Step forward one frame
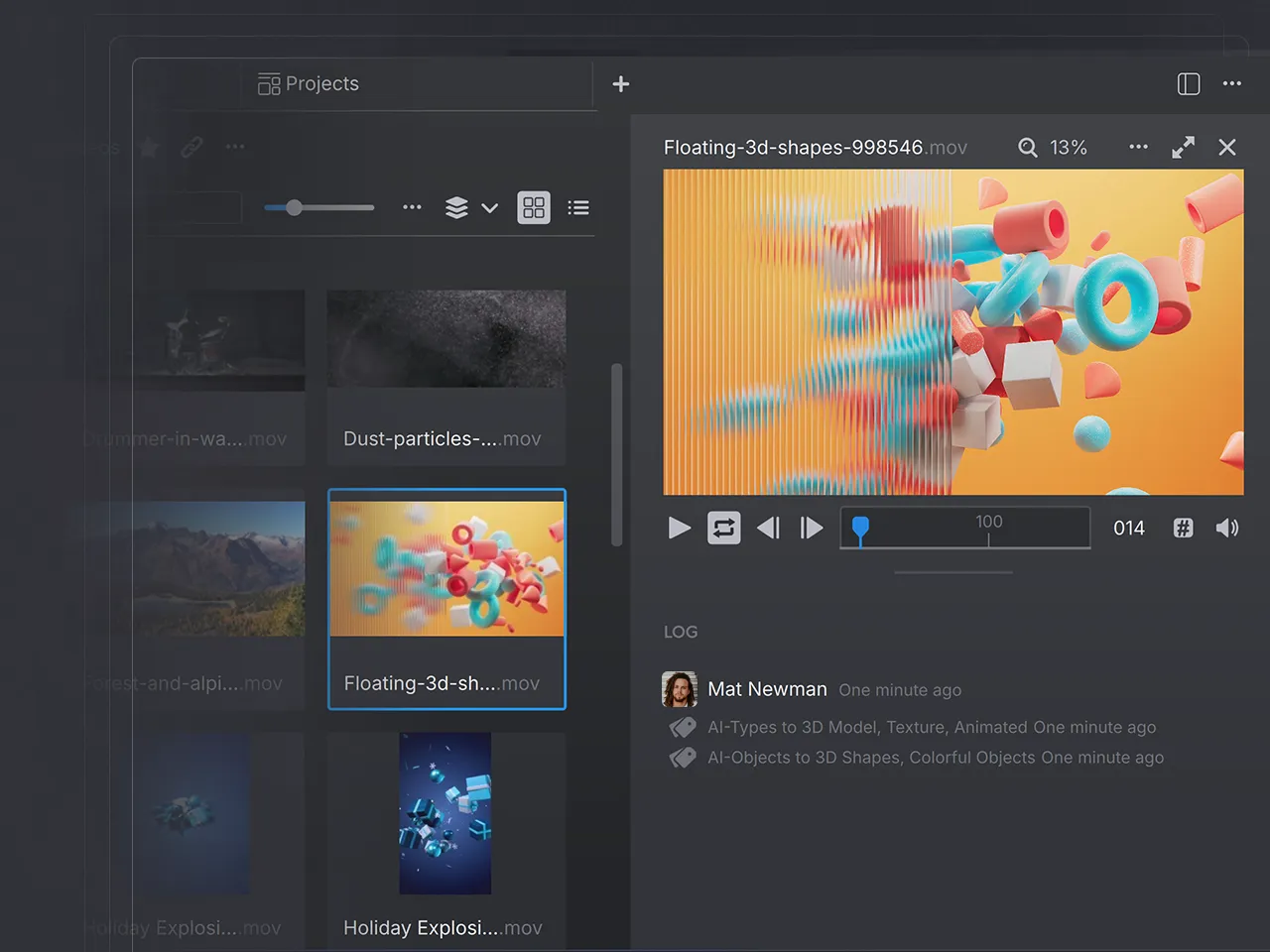 [x=812, y=528]
